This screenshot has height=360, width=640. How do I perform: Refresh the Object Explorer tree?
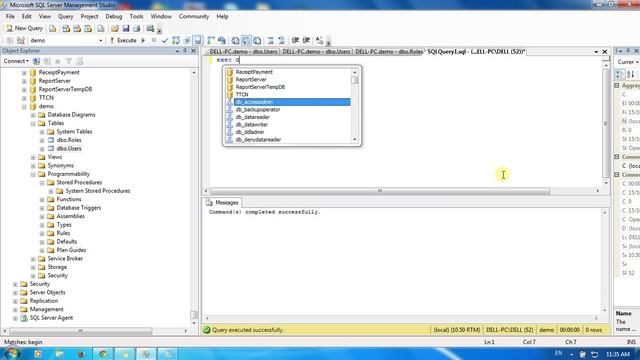pyautogui.click(x=80, y=61)
